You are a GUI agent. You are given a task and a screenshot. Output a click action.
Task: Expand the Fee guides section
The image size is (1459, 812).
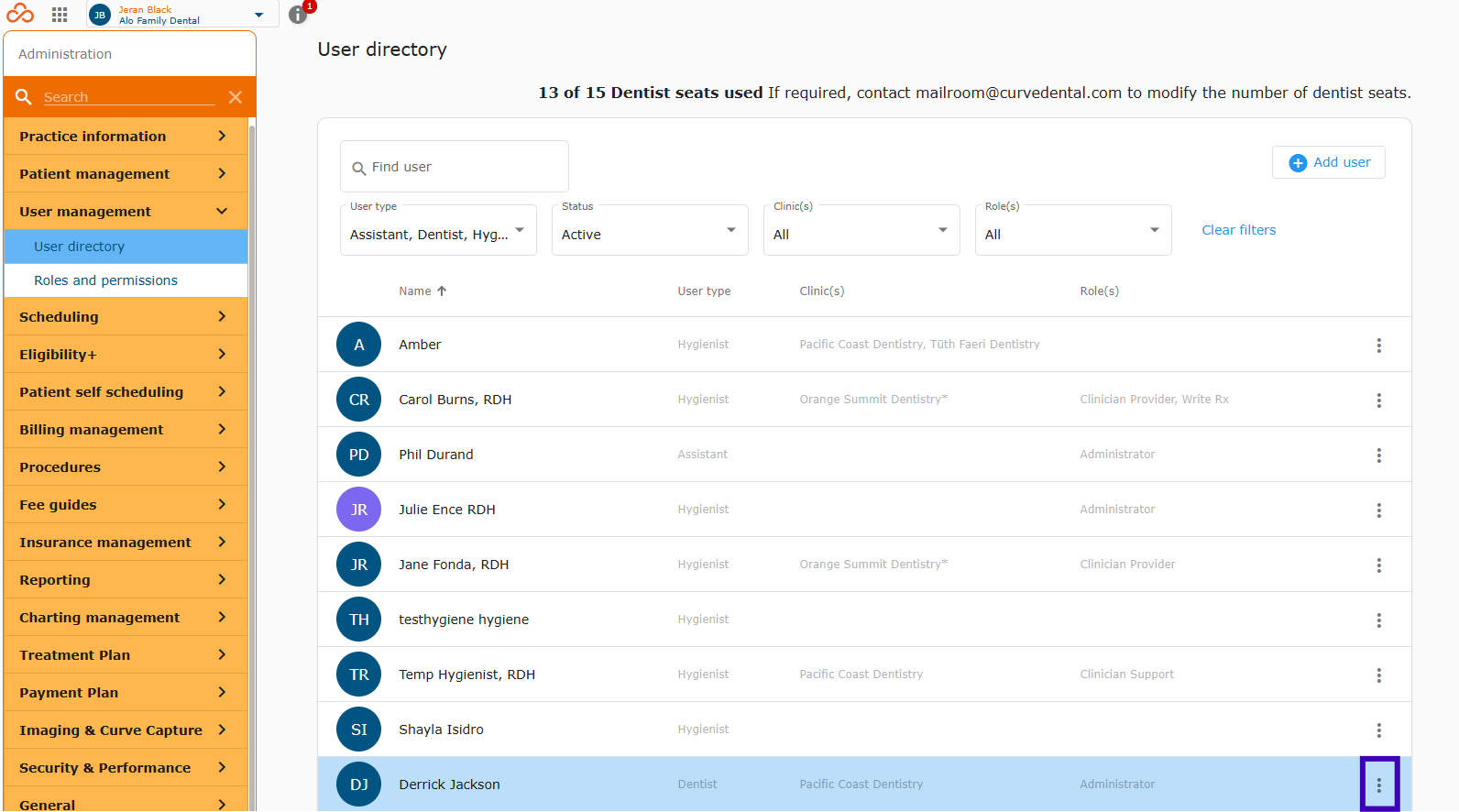(x=126, y=505)
